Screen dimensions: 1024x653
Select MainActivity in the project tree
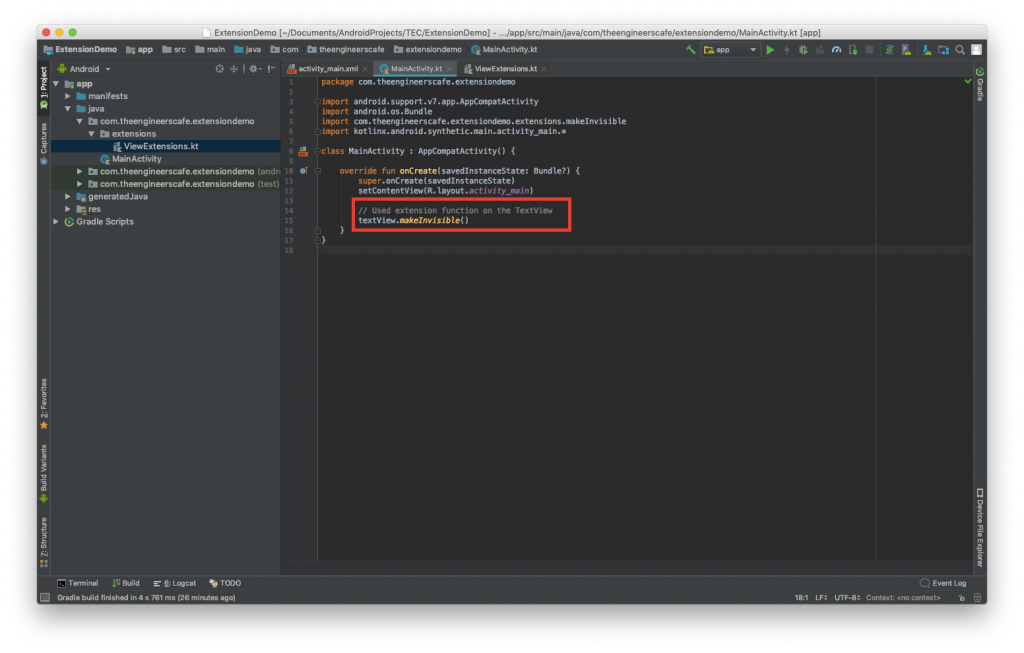pyautogui.click(x=136, y=159)
